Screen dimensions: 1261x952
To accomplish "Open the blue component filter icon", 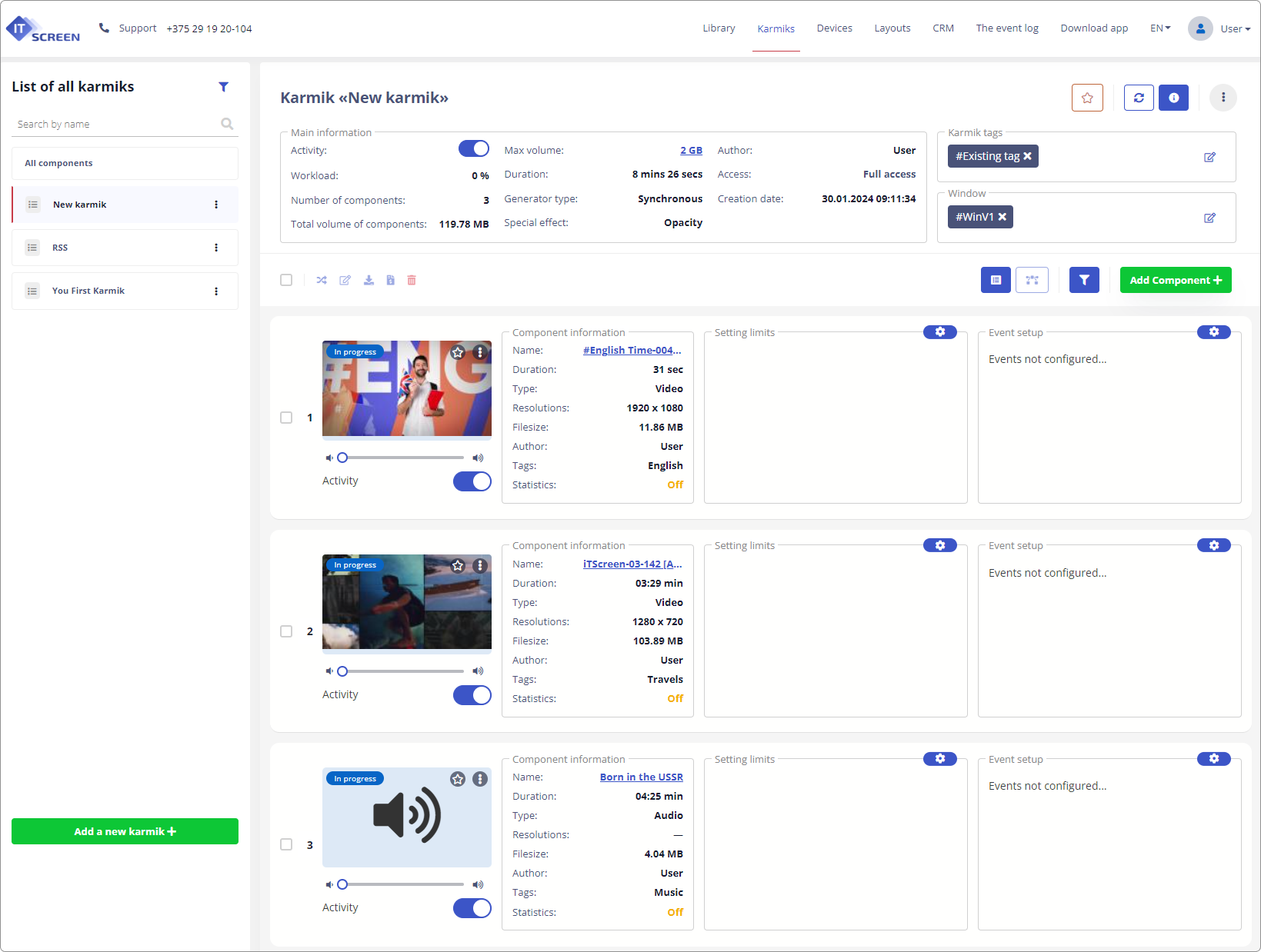I will click(1083, 280).
